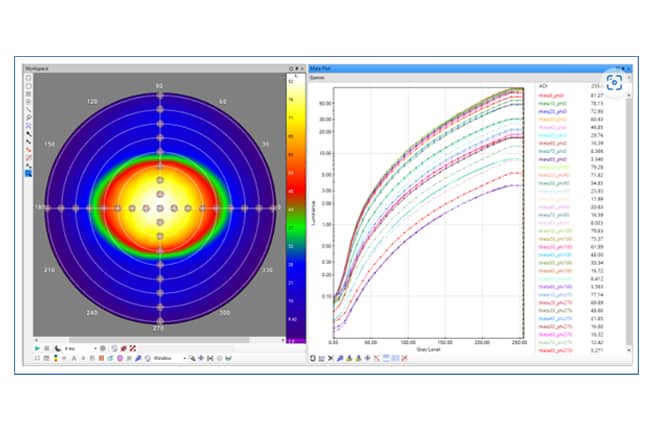650x430 pixels.
Task: Select the theta0_phi0 legend entry
Action: [x=551, y=96]
